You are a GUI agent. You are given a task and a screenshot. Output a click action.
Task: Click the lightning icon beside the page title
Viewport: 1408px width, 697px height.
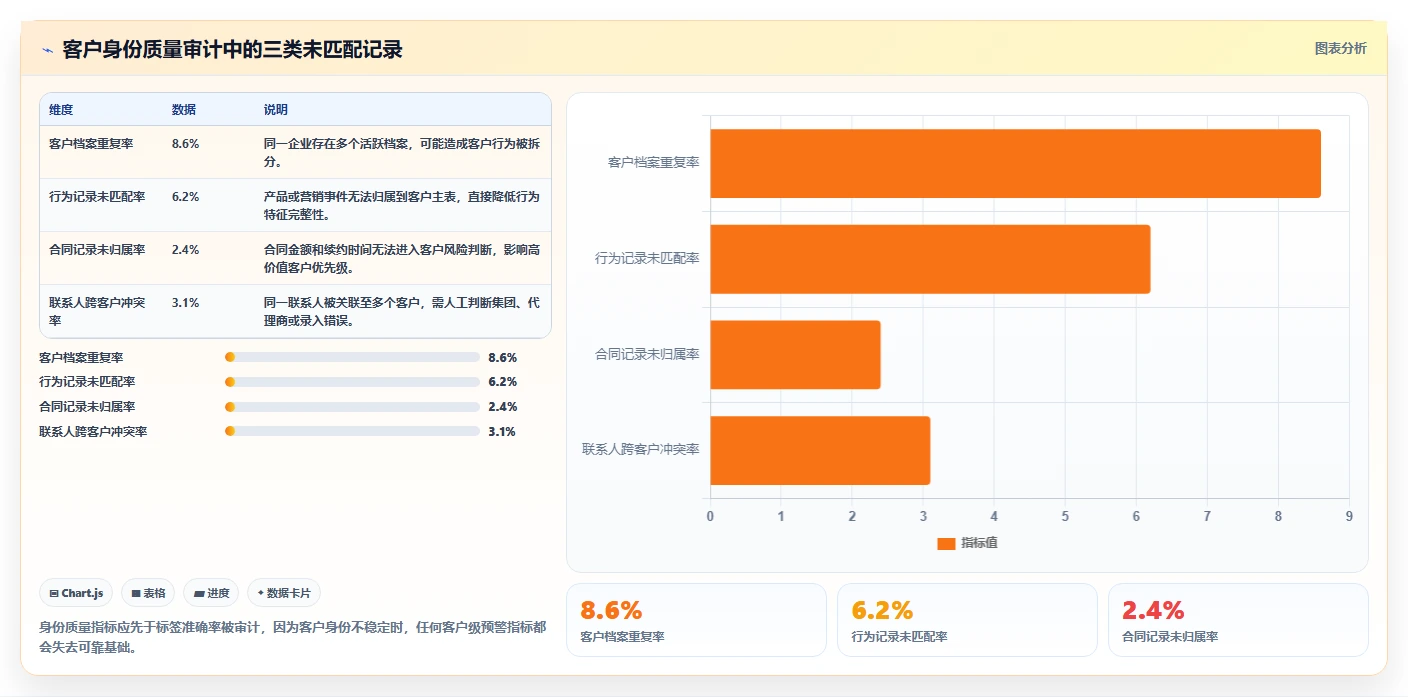coord(47,50)
